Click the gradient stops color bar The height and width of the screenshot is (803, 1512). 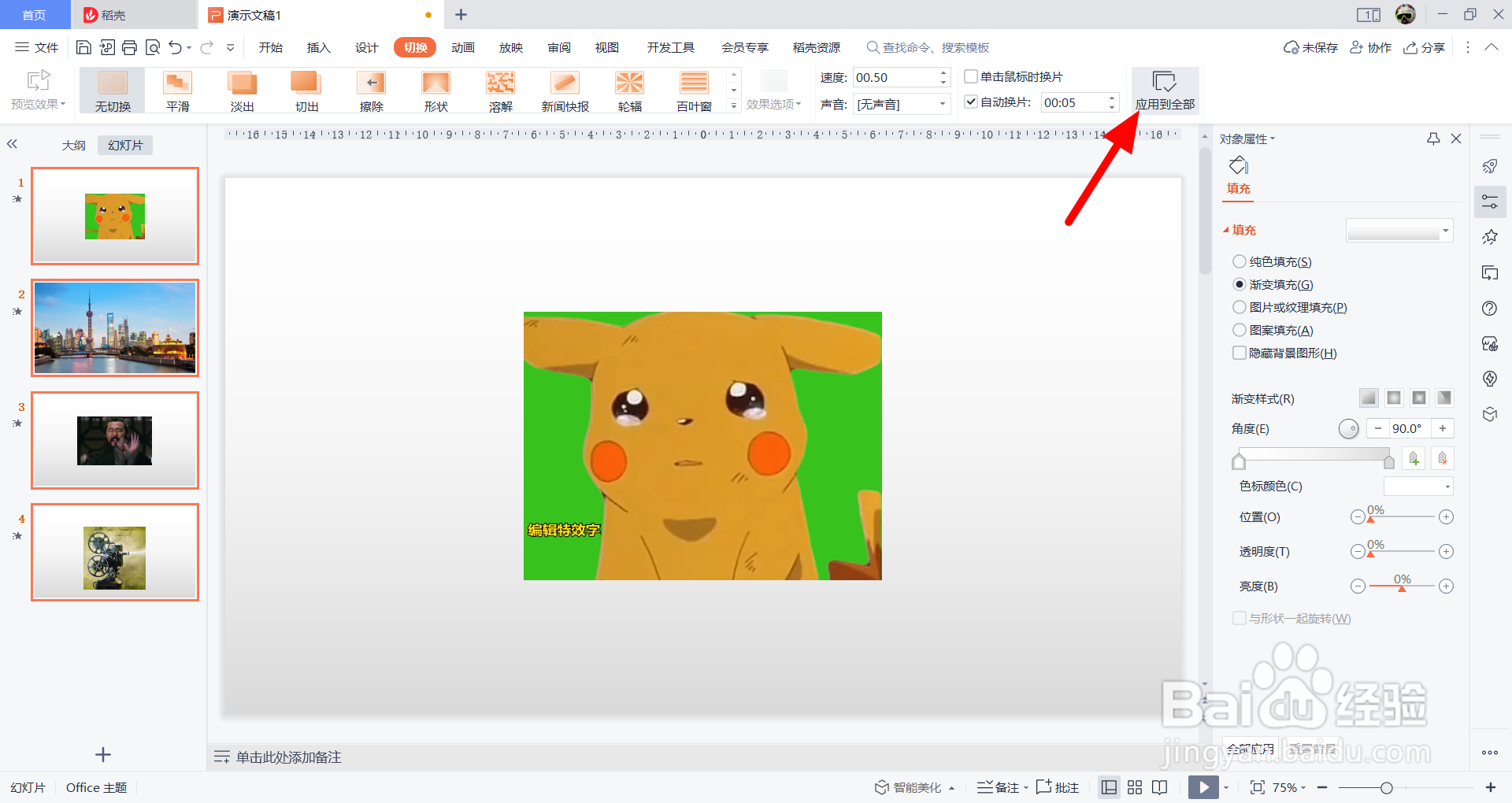(1314, 455)
